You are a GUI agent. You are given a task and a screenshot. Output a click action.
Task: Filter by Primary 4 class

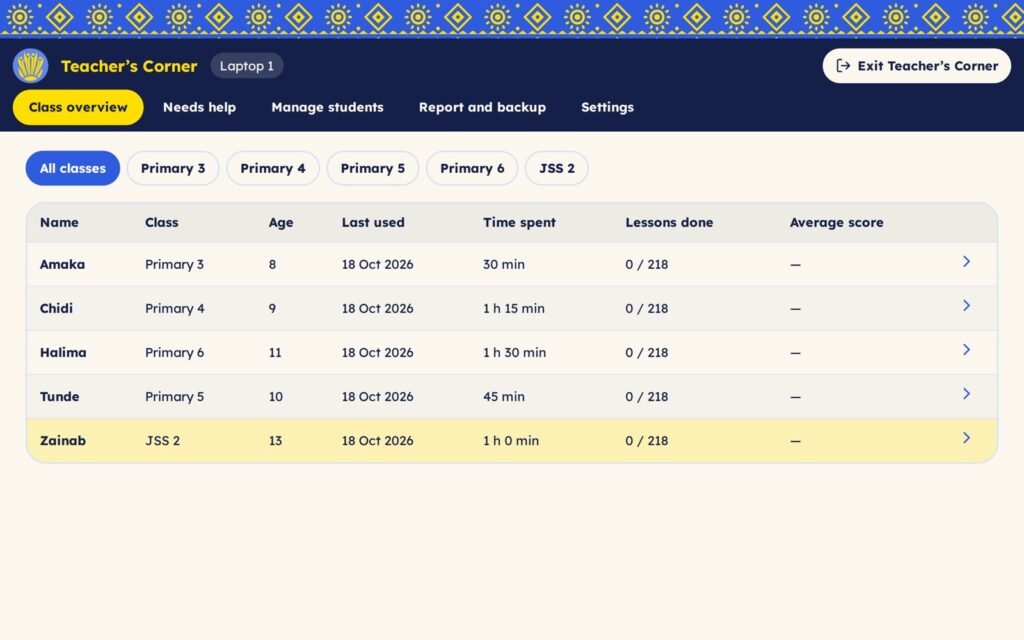pos(273,168)
